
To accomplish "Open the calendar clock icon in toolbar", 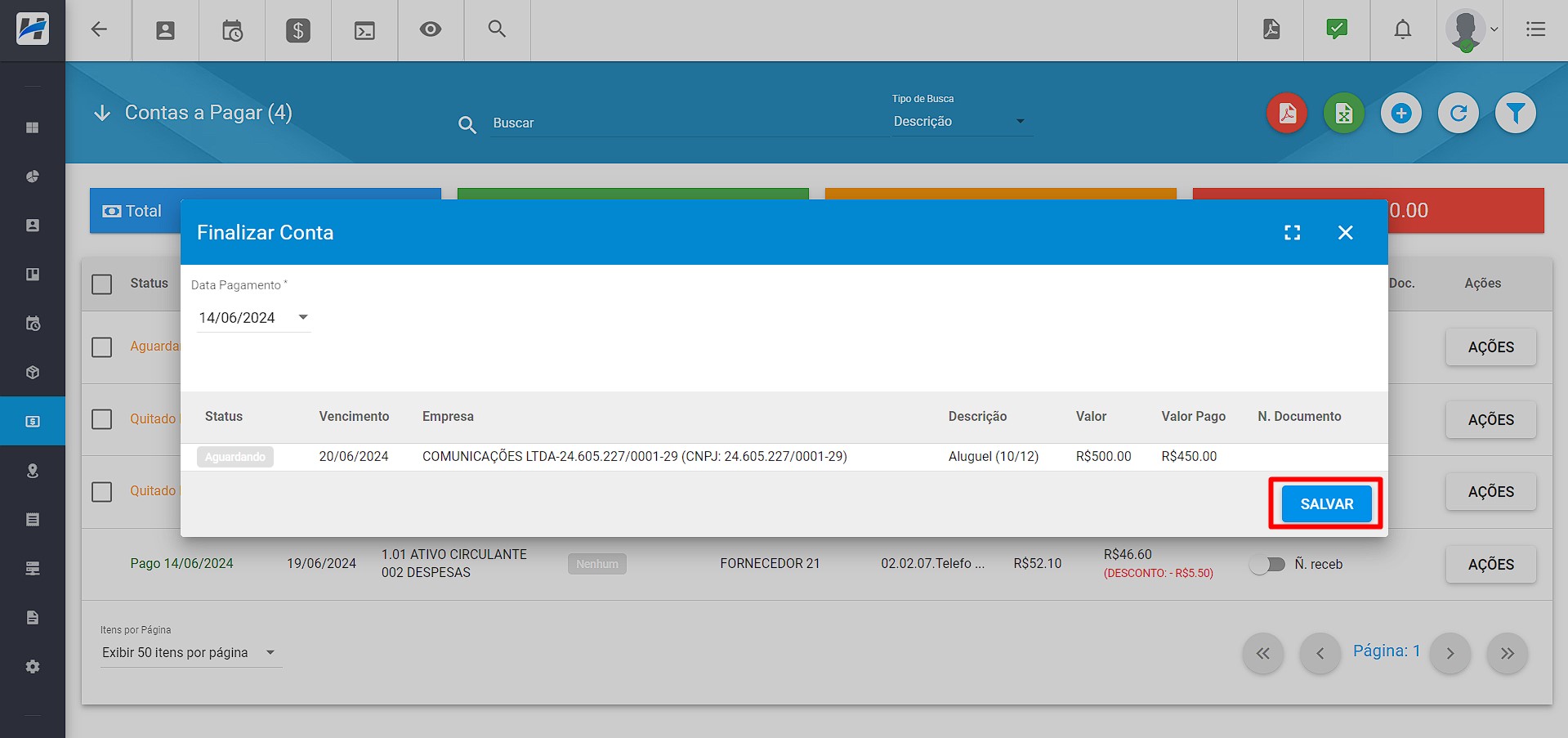I will (x=232, y=30).
